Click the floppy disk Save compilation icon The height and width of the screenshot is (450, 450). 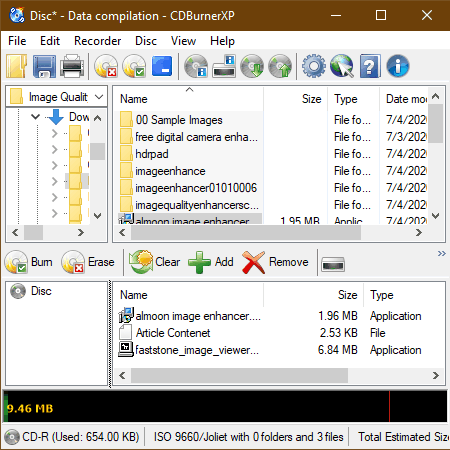[44, 66]
